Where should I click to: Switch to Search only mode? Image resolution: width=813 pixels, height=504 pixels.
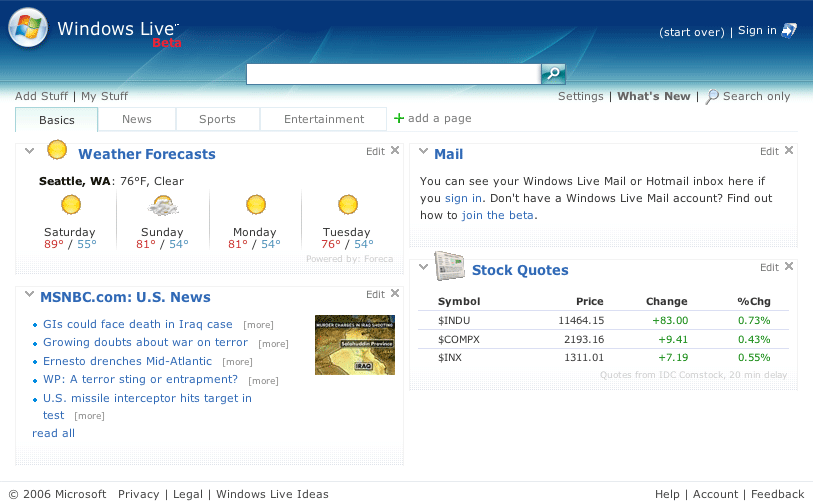(756, 96)
